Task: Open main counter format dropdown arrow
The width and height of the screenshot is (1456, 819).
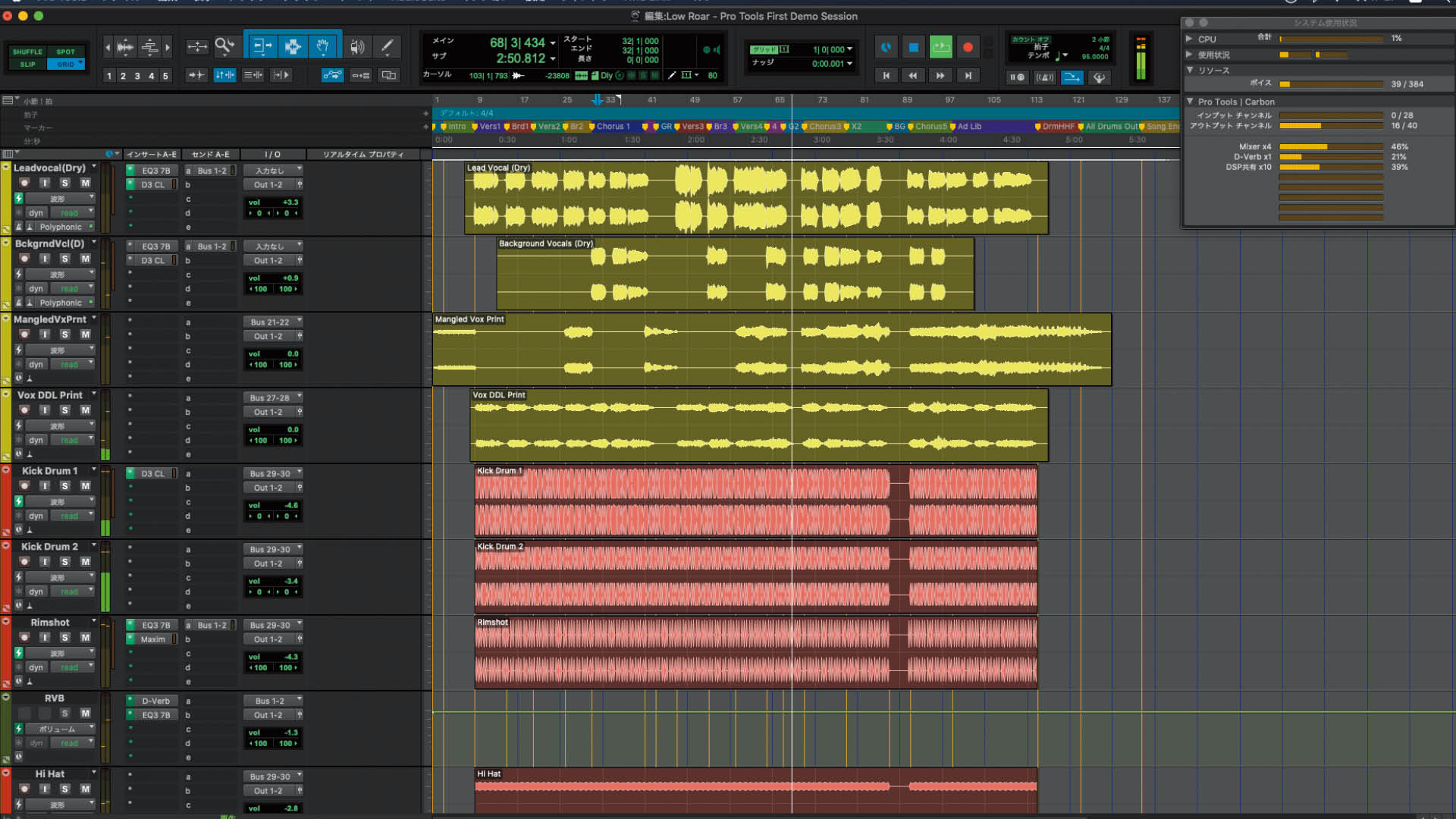Action: [553, 43]
